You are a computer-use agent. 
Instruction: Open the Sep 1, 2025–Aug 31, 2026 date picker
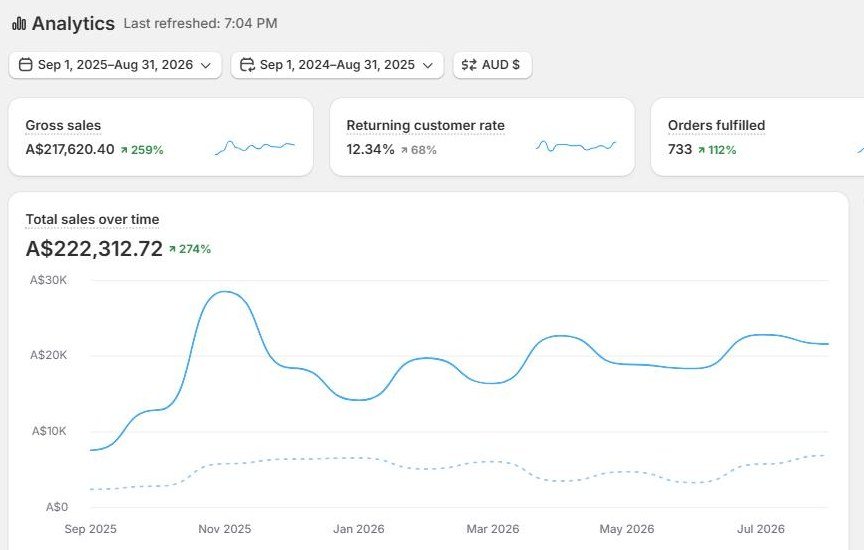(115, 65)
